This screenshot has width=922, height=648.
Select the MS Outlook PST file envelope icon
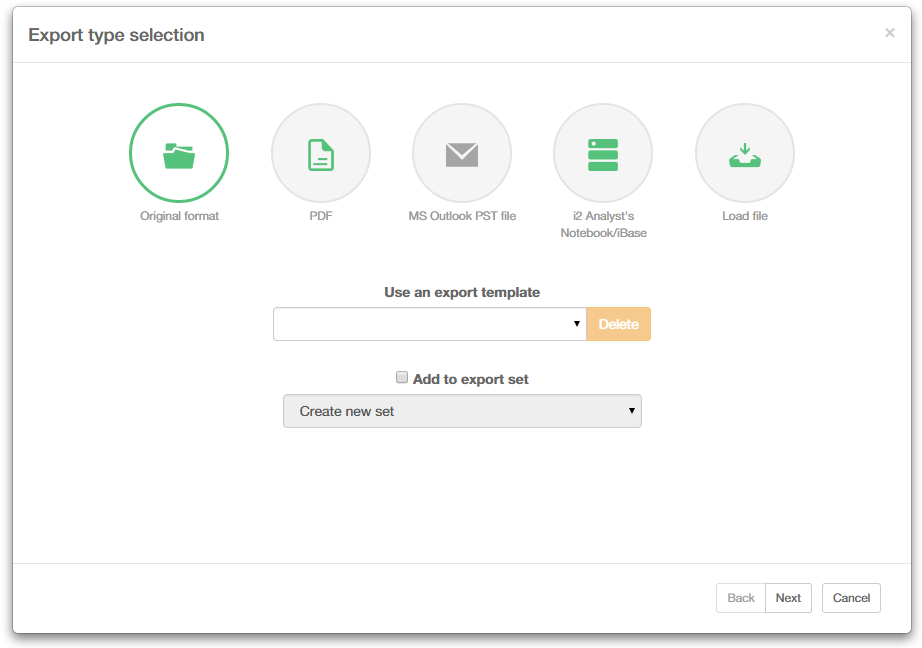[x=462, y=152]
